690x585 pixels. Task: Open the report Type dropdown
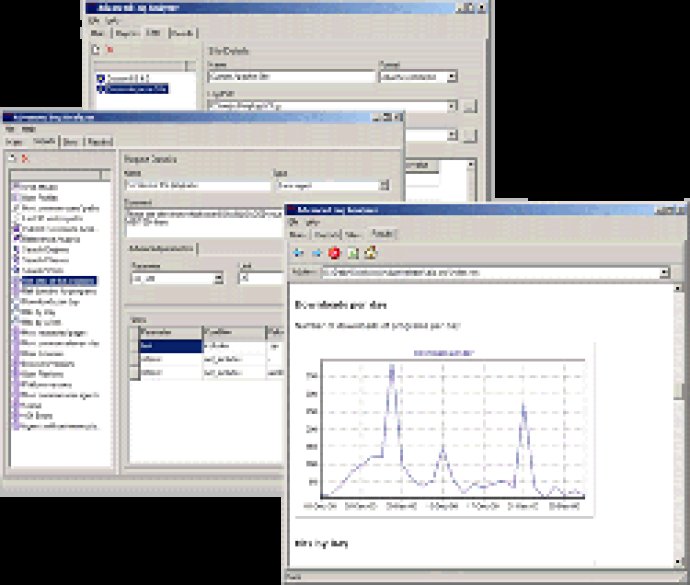(384, 185)
